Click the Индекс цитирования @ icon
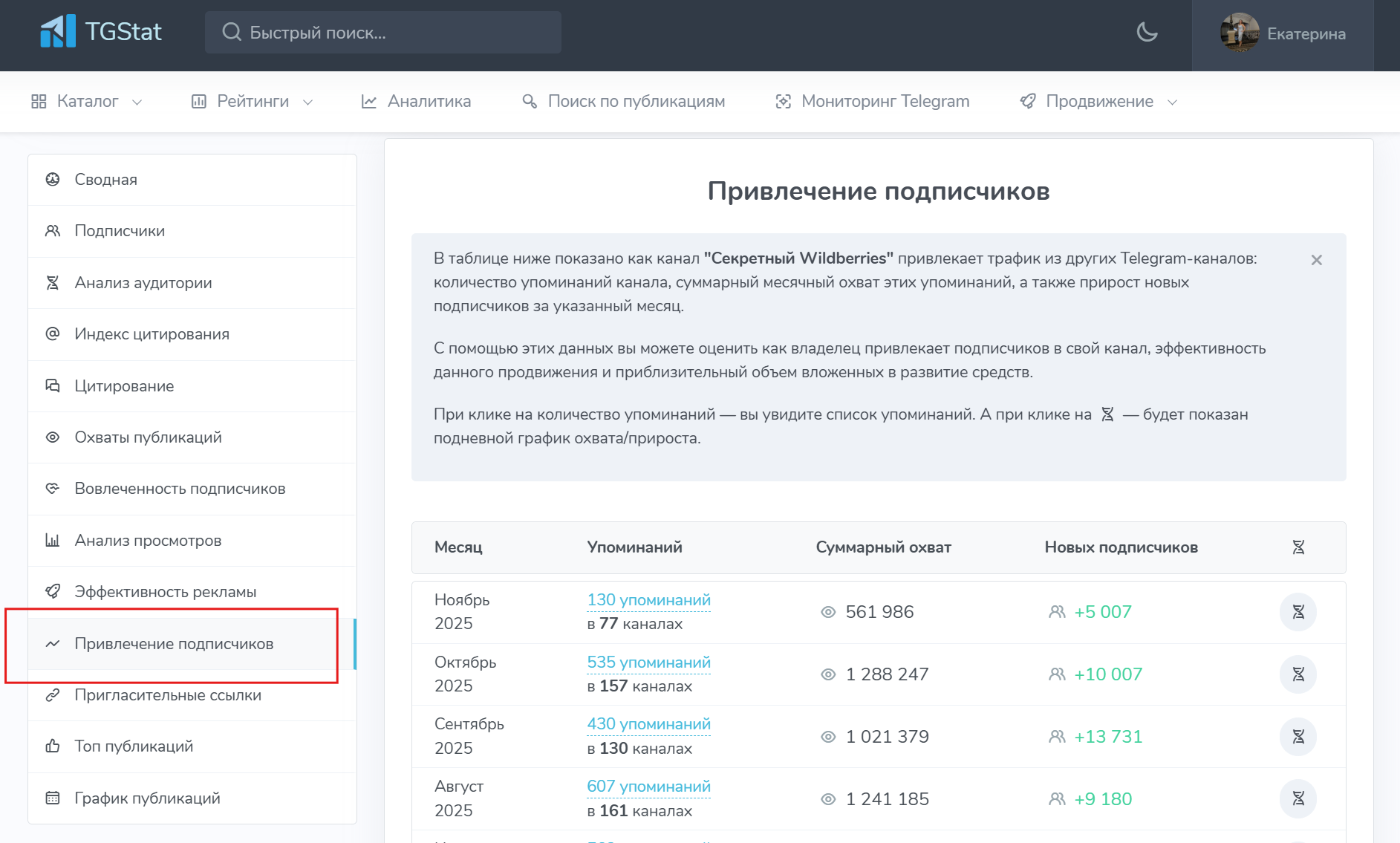This screenshot has width=1400, height=843. [x=52, y=334]
